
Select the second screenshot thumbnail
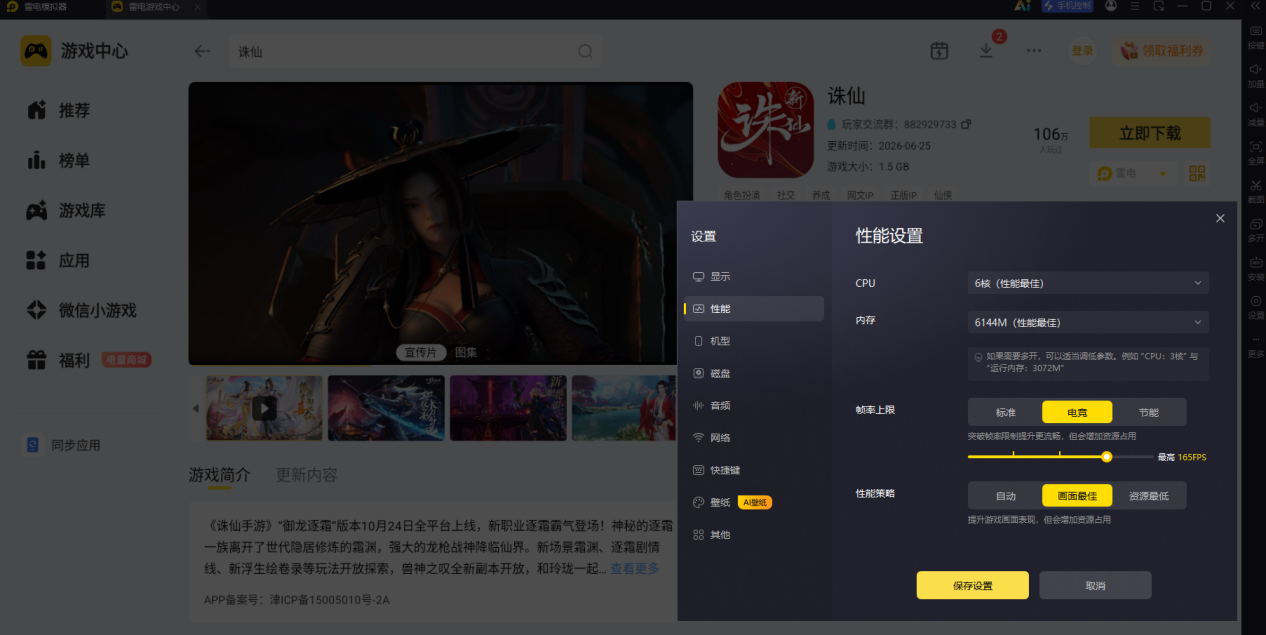[x=386, y=408]
